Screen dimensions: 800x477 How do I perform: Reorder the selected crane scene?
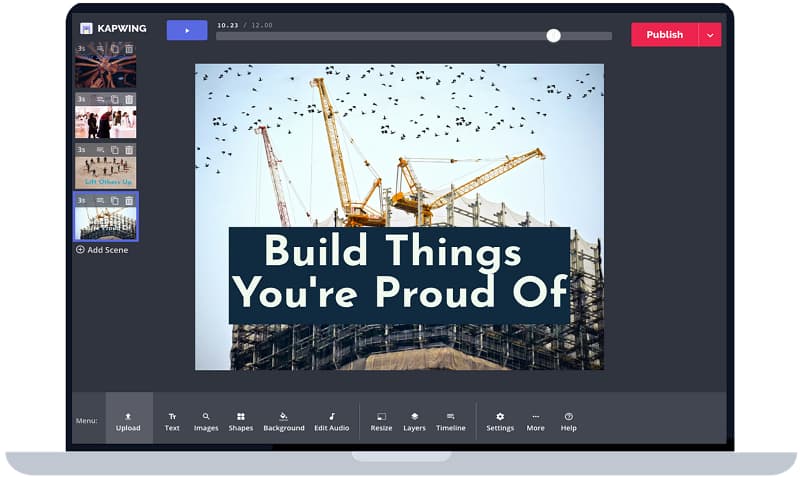coord(100,200)
